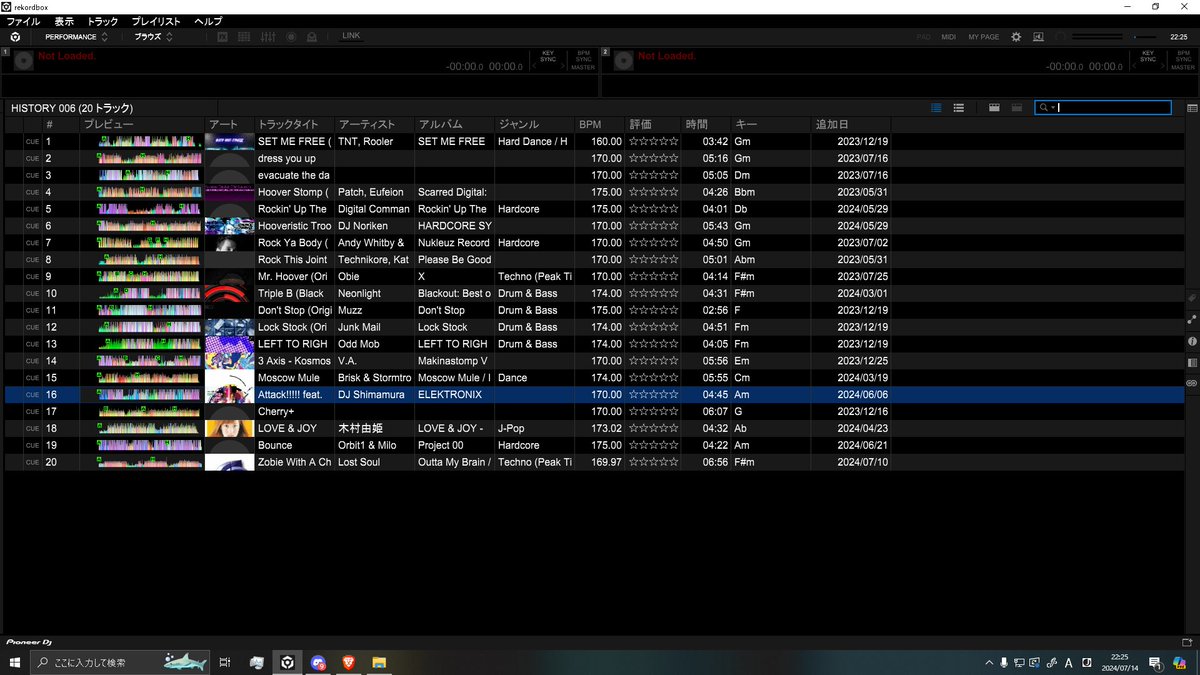This screenshot has width=1200, height=675.
Task: Open sub browser panel icon on right sidebar
Action: click(x=1192, y=362)
